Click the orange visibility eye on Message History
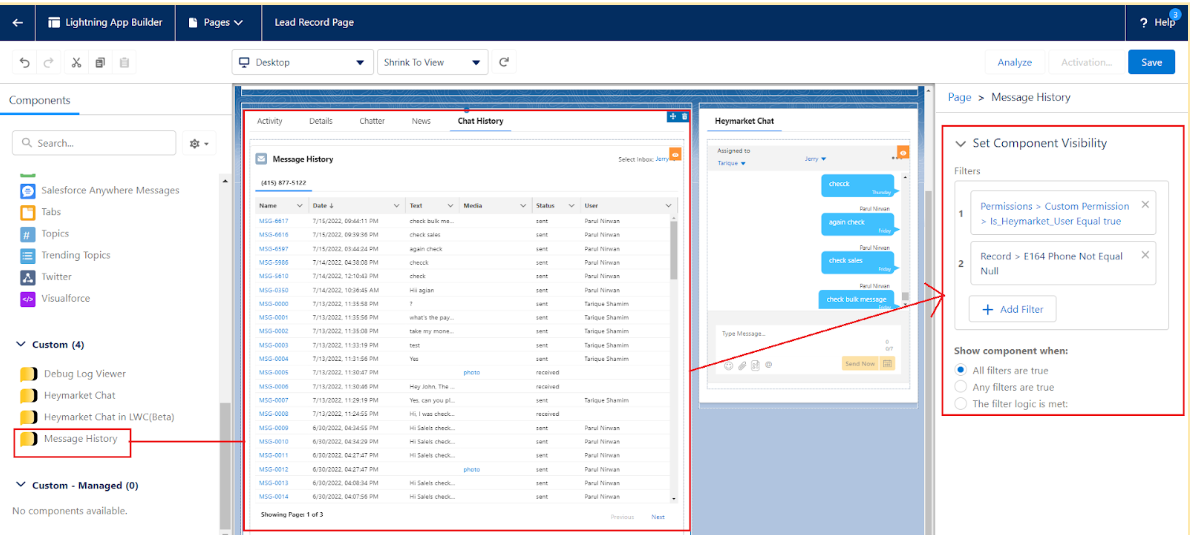 pos(675,154)
